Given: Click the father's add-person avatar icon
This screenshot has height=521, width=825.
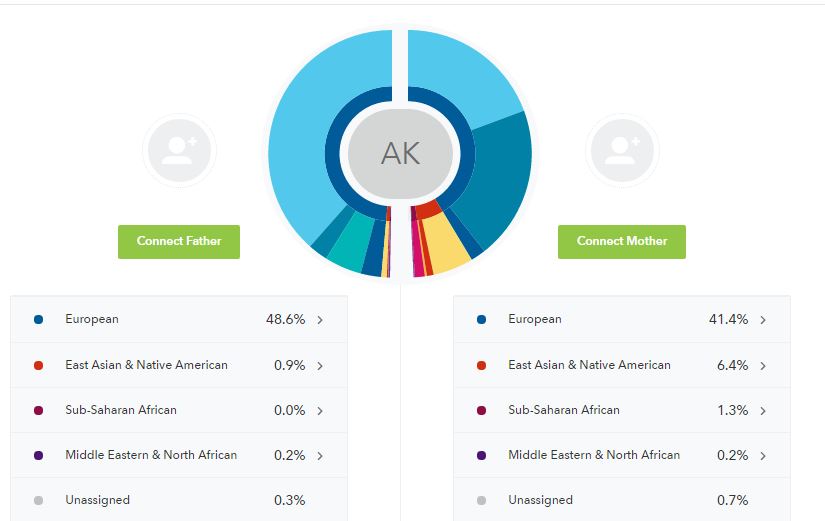Looking at the screenshot, I should [179, 151].
